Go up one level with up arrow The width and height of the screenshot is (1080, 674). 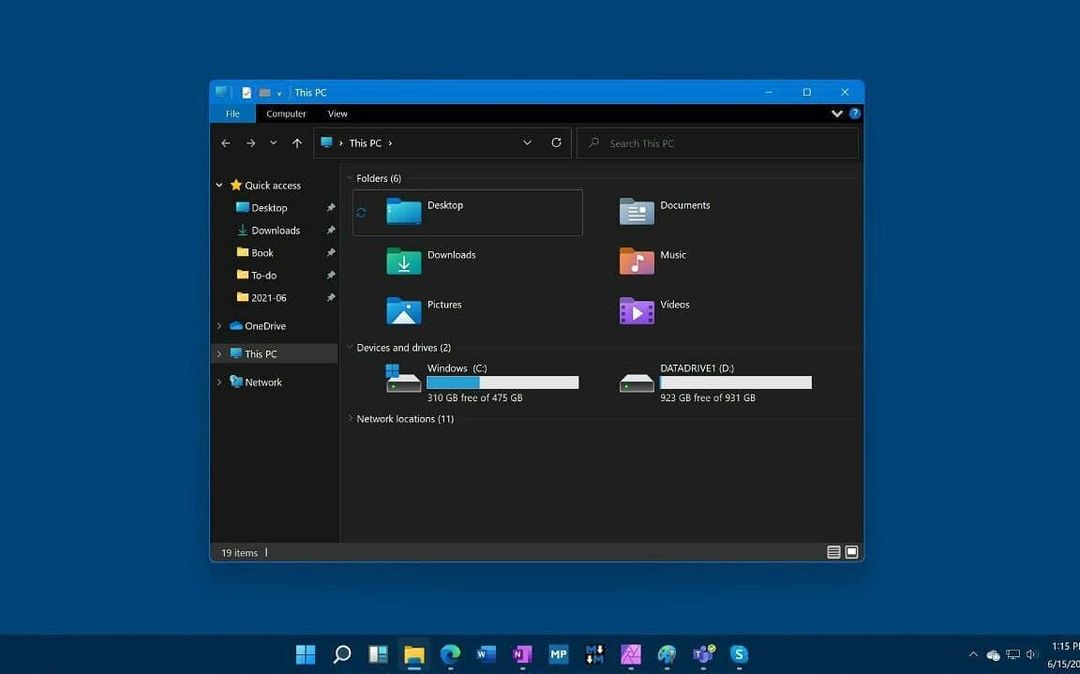tap(297, 143)
